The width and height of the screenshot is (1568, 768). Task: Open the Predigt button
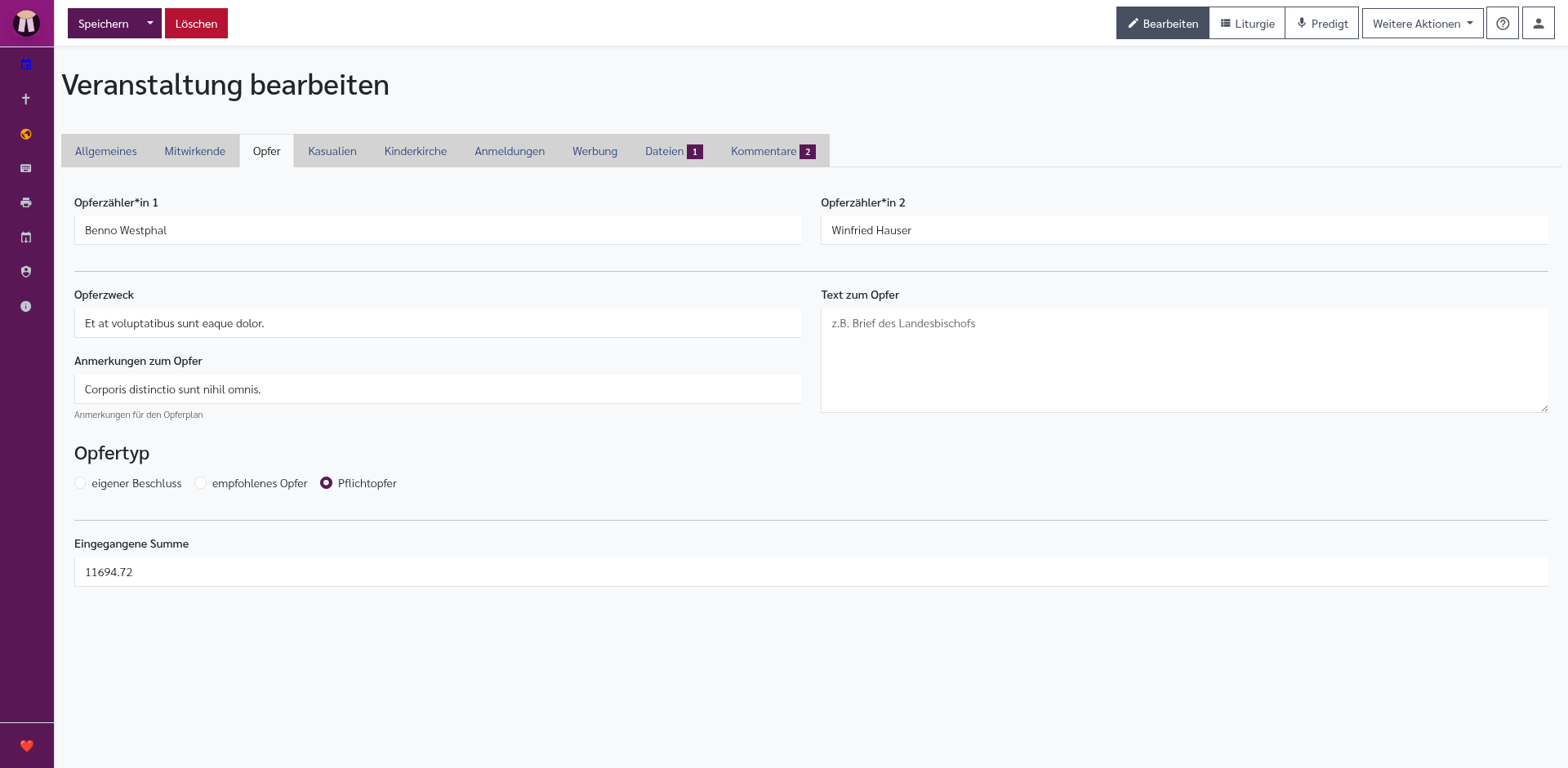coord(1322,24)
